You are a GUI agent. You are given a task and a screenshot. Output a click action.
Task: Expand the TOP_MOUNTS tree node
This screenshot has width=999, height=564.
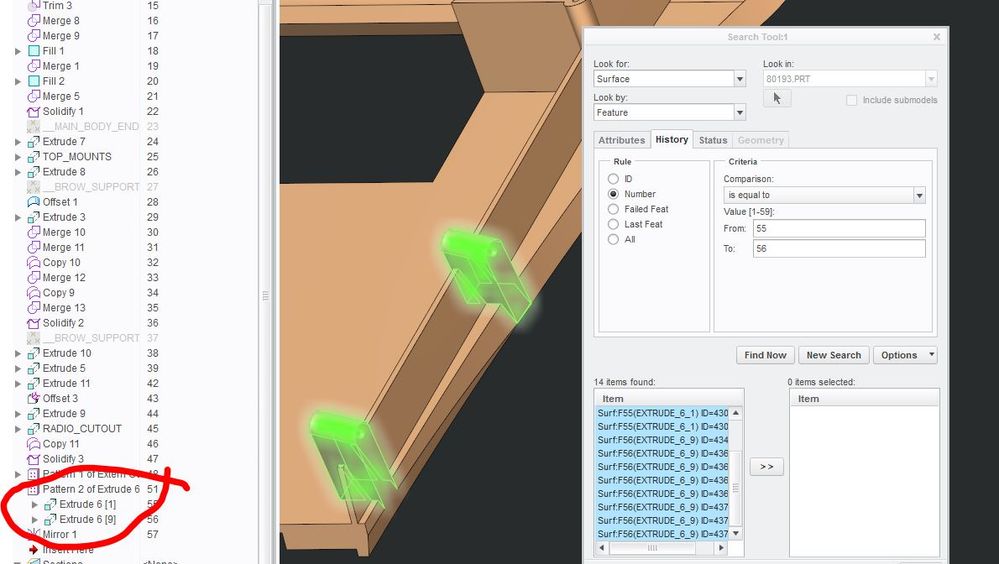click(18, 157)
